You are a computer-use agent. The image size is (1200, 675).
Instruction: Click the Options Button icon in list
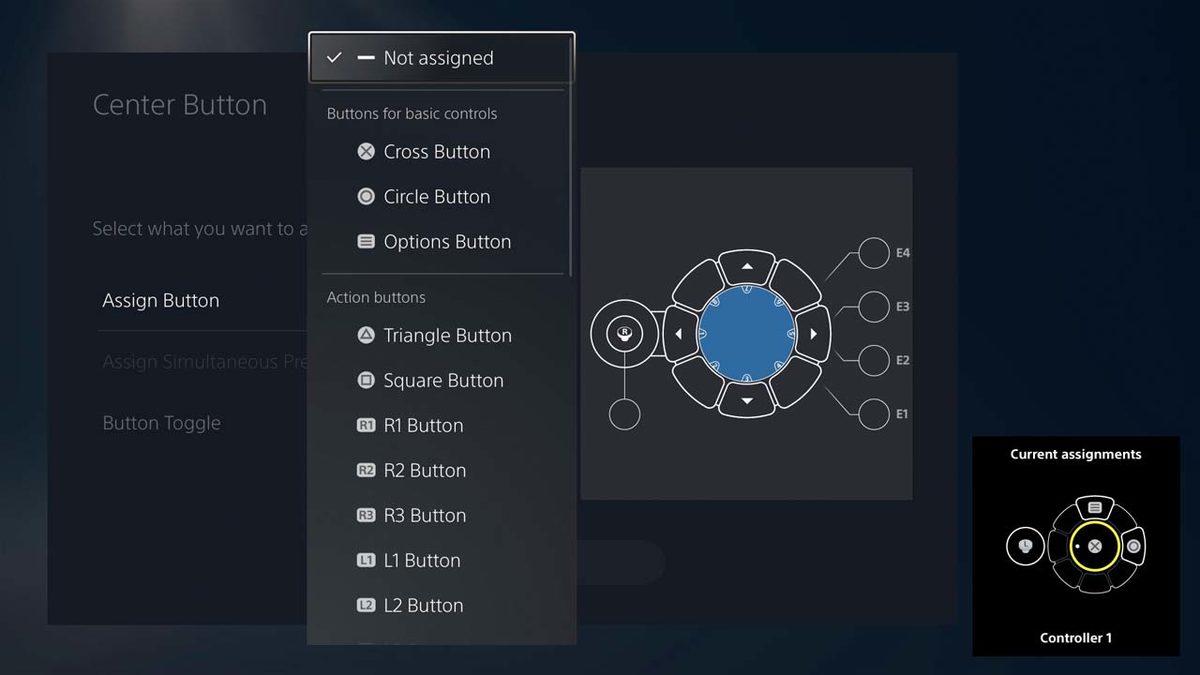pos(366,242)
